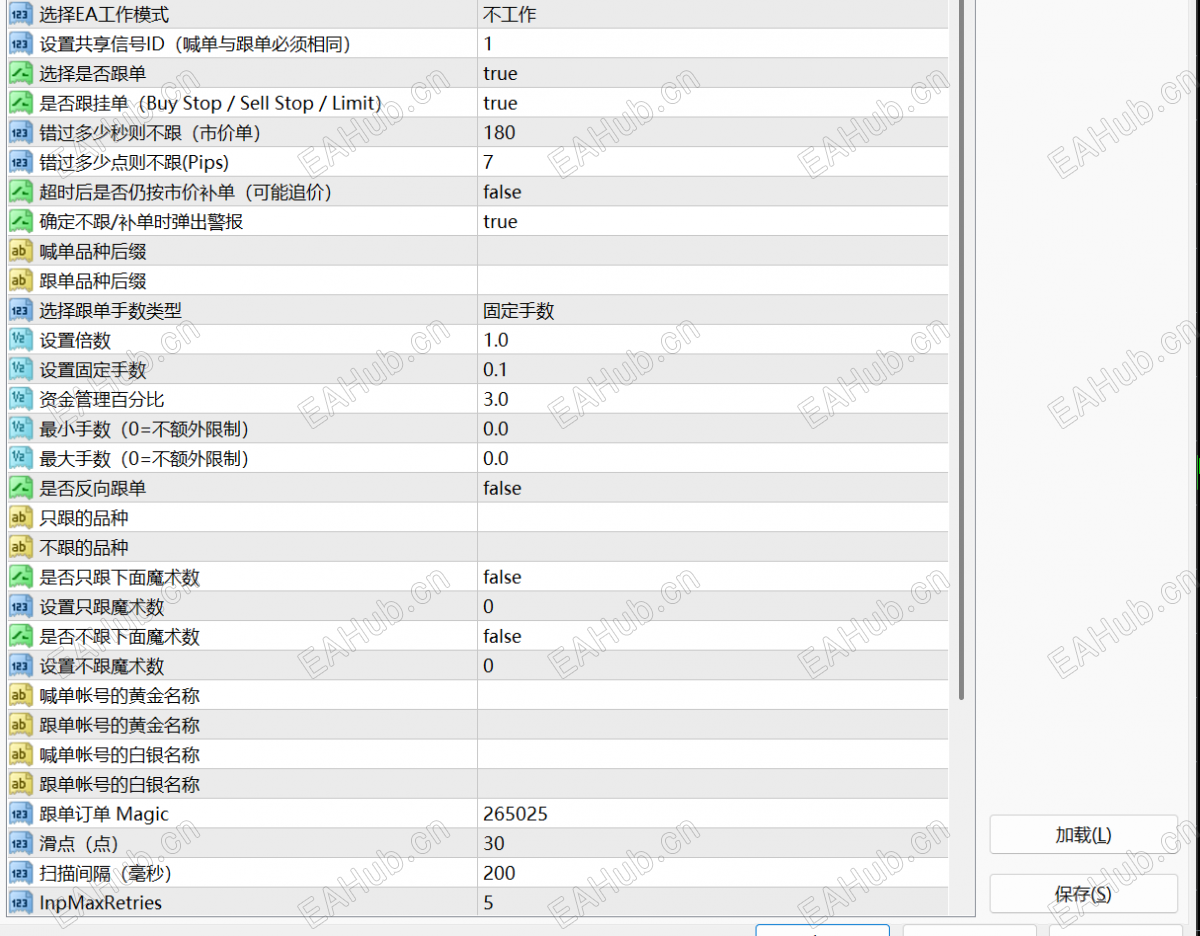Open the 选择跟单手数类型 dropdown showing 固定手数
The width and height of the screenshot is (1200, 936).
pos(712,310)
